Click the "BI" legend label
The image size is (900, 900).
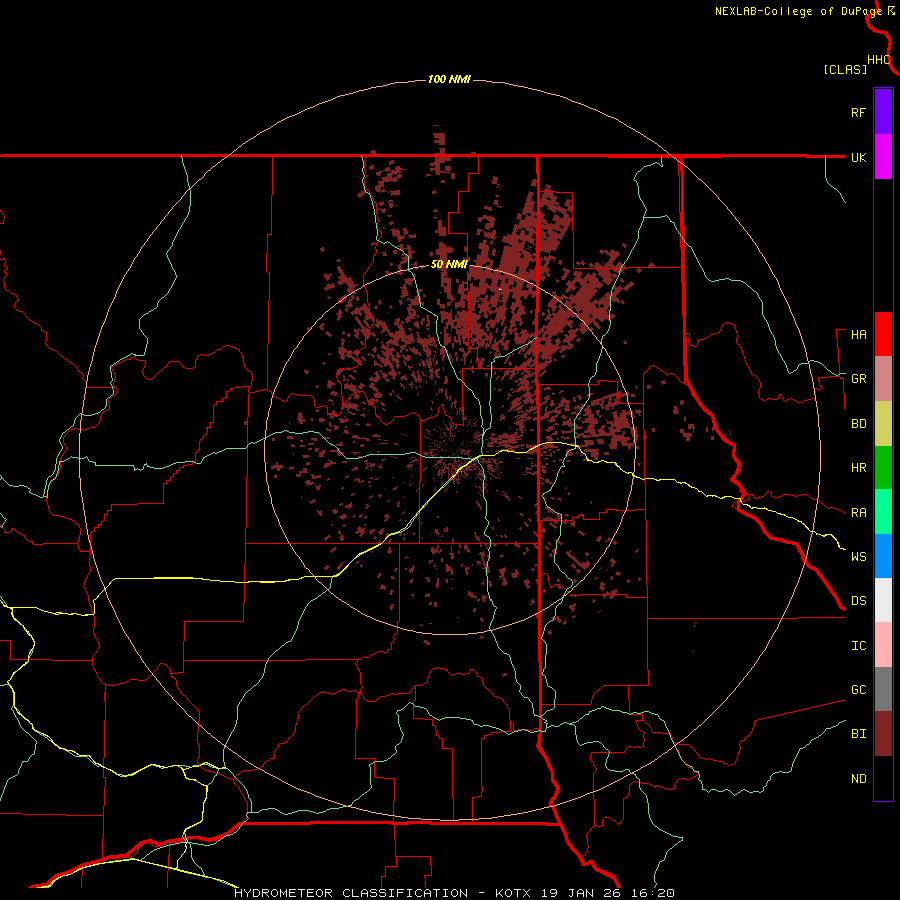click(x=858, y=734)
